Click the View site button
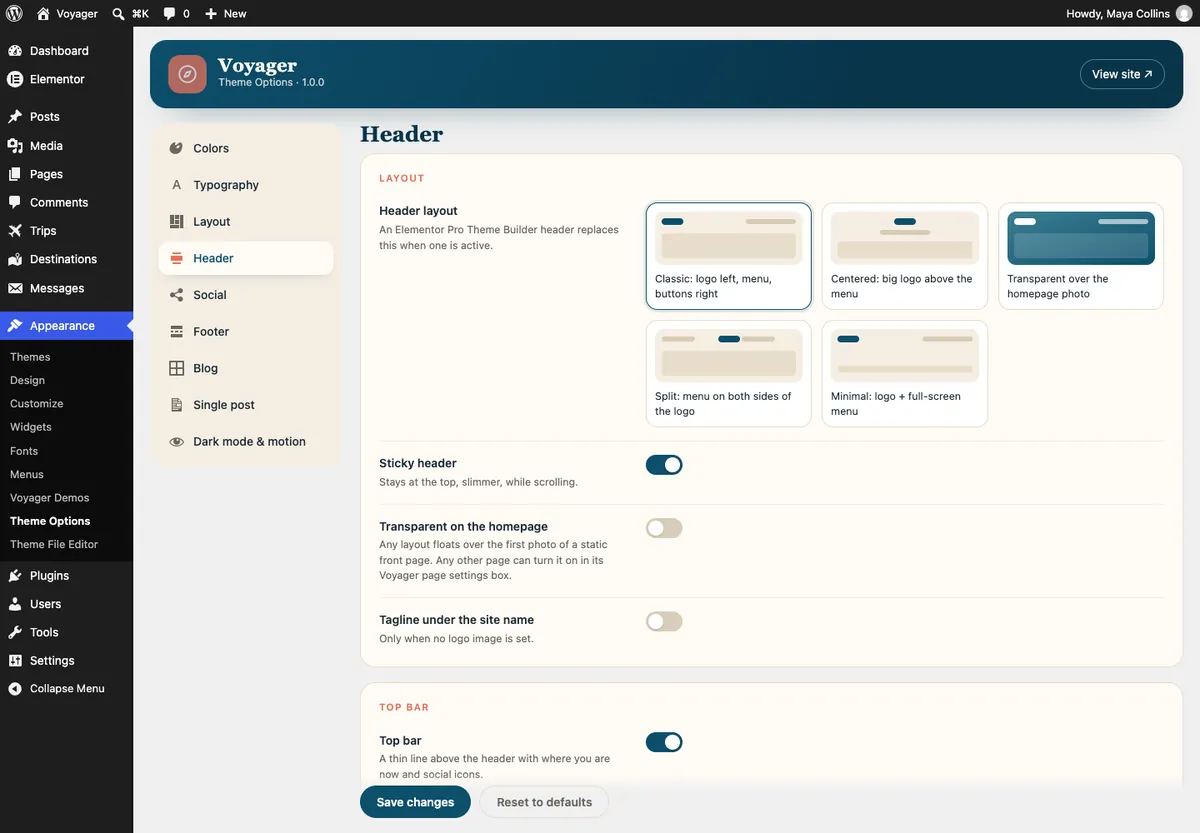This screenshot has width=1200, height=833. click(1122, 74)
